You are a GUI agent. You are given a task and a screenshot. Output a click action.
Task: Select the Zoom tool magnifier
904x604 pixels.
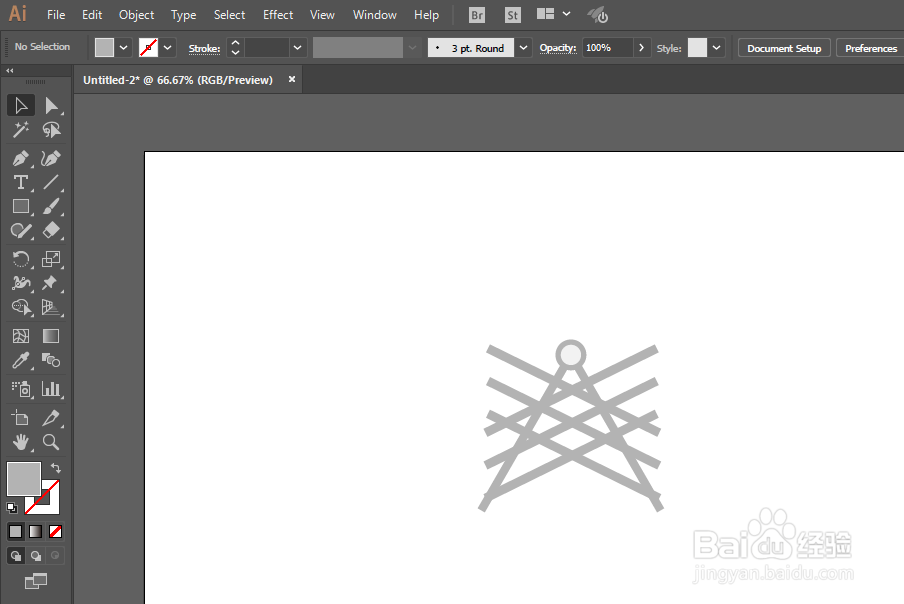click(51, 442)
